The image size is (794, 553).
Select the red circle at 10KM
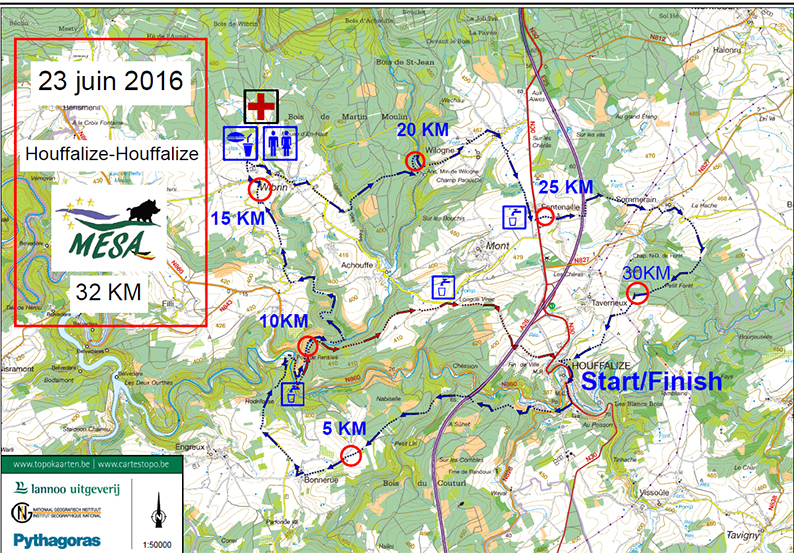tap(307, 346)
